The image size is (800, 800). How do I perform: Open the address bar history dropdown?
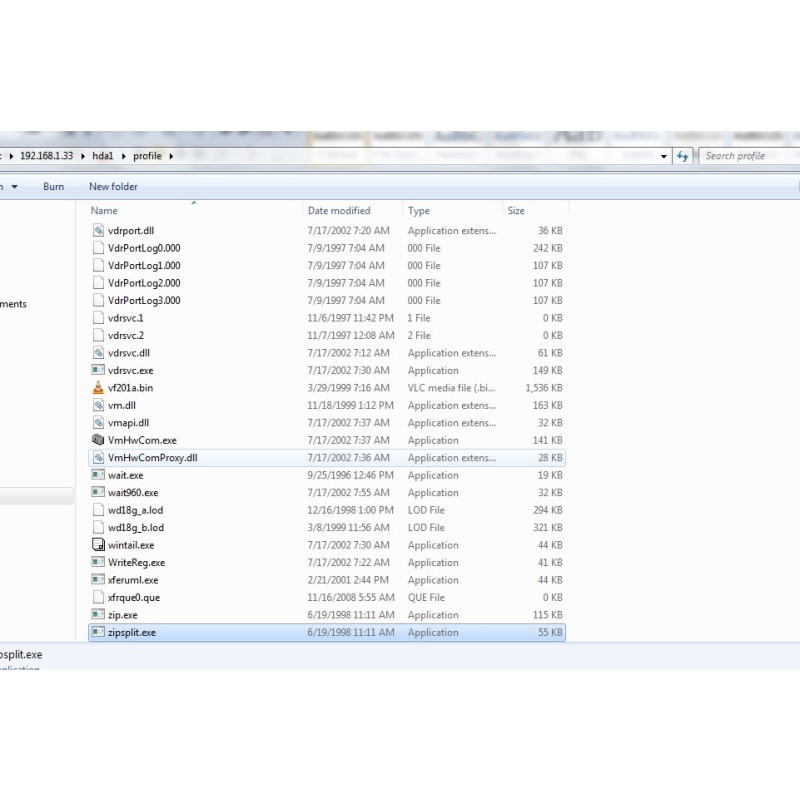(665, 156)
